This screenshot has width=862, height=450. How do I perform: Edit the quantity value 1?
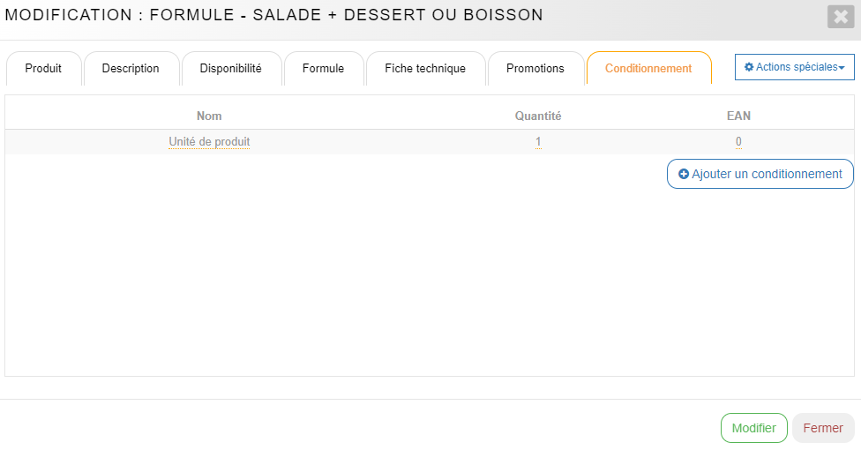538,142
